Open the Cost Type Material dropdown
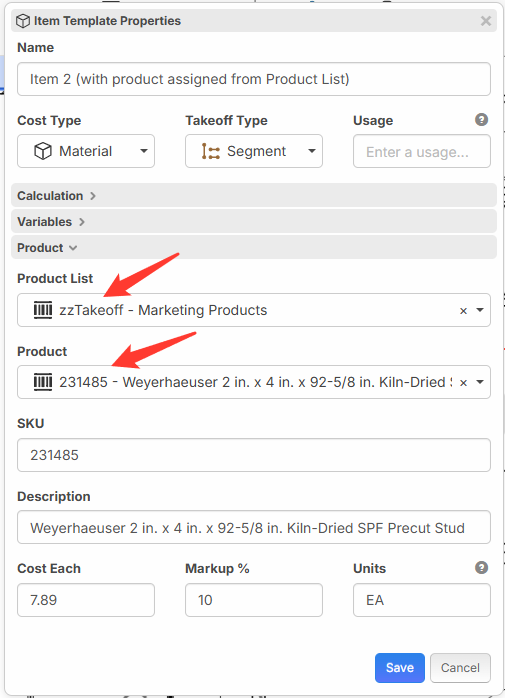Image resolution: width=505 pixels, height=698 pixels. click(86, 151)
